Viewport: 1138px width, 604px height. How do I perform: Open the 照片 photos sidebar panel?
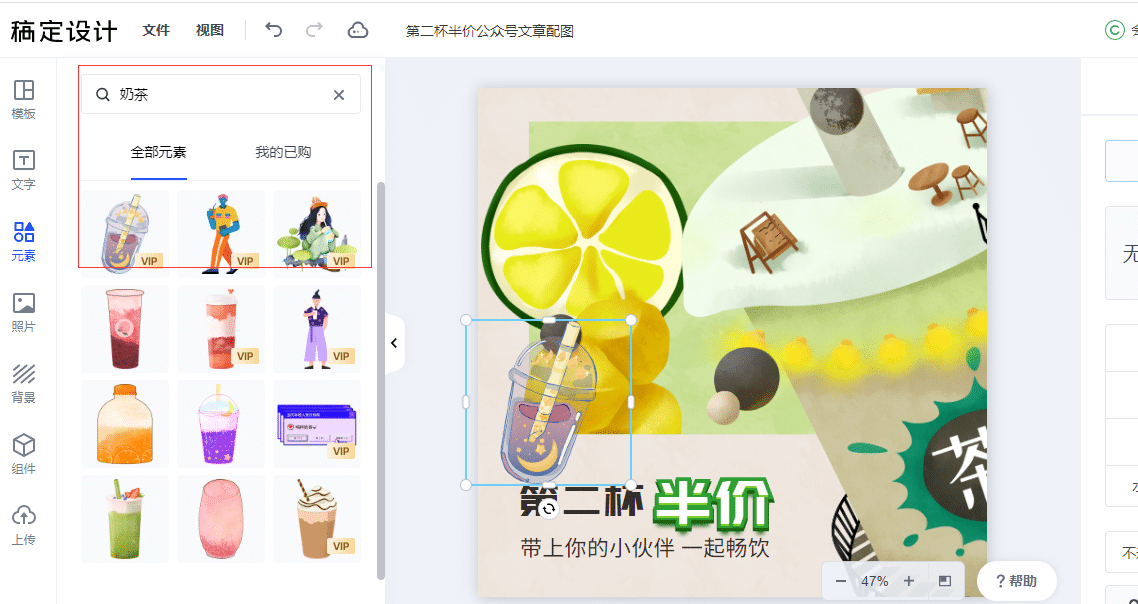click(23, 312)
